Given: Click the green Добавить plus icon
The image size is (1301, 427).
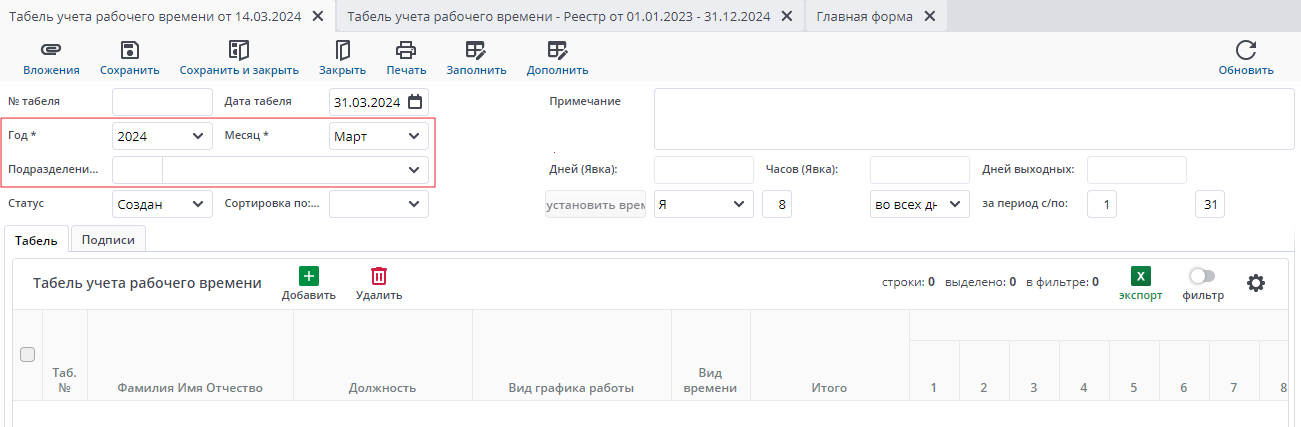Looking at the screenshot, I should tap(308, 276).
